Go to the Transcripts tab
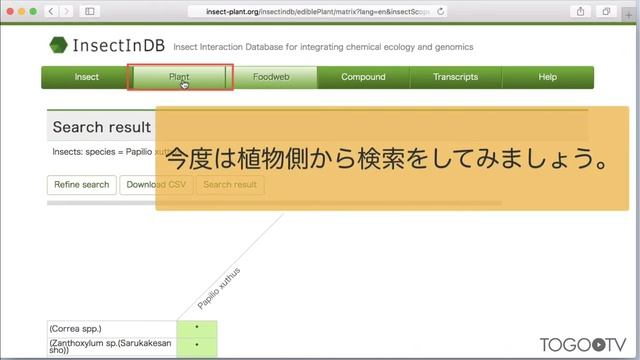Image resolution: width=640 pixels, height=360 pixels. click(x=456, y=77)
